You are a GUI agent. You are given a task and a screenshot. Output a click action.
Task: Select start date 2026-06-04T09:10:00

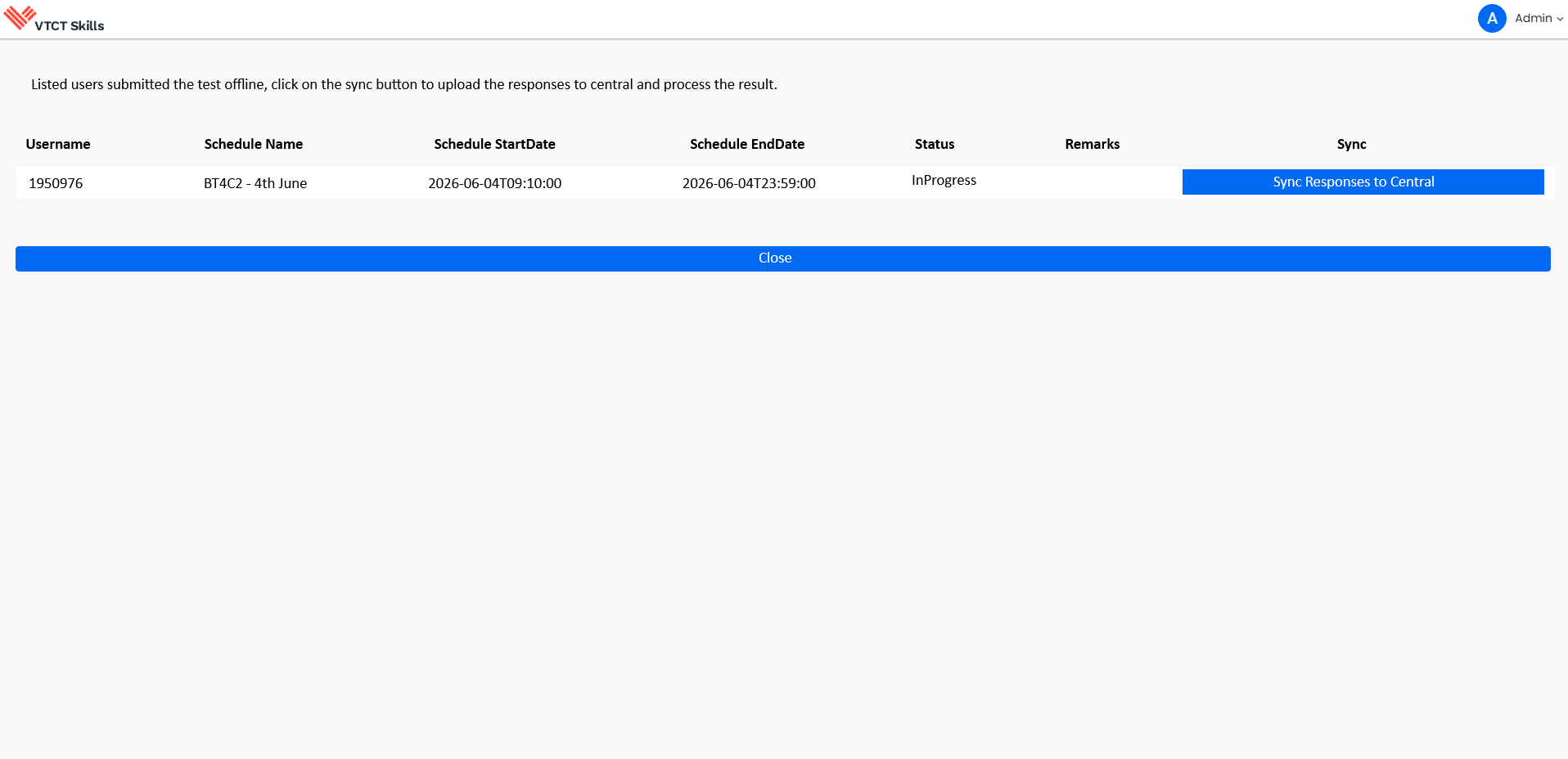point(495,183)
